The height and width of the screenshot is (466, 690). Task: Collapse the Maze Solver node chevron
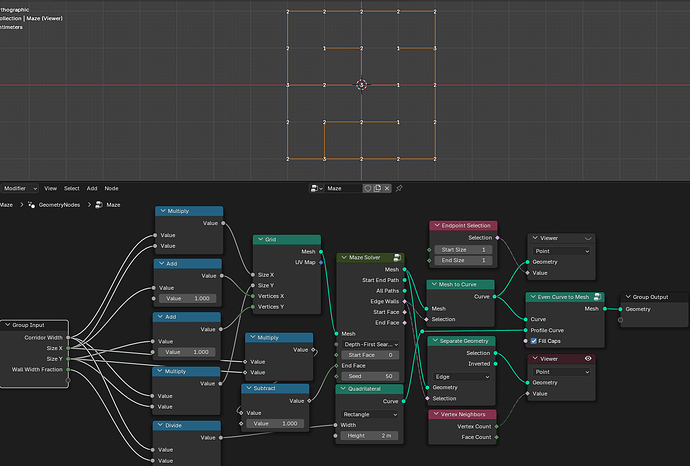click(344, 257)
